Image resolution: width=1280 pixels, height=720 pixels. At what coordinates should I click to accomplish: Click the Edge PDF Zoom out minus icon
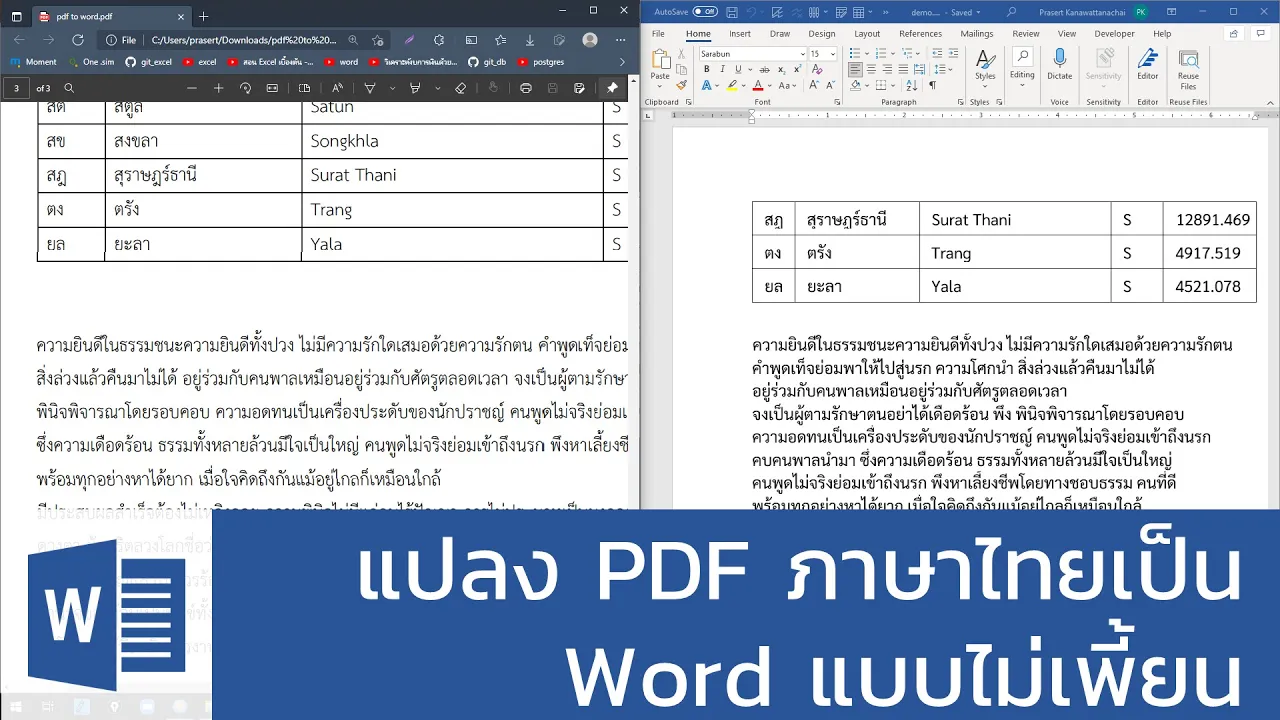pyautogui.click(x=192, y=88)
